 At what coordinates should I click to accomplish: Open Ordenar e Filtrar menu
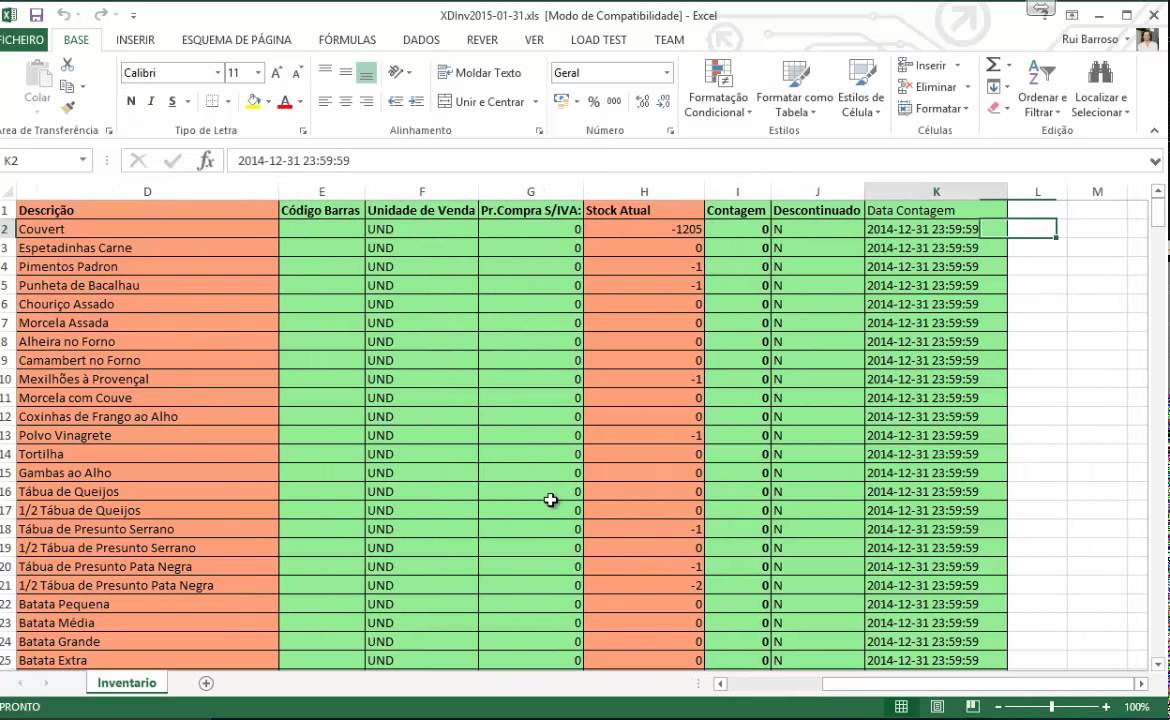1042,88
